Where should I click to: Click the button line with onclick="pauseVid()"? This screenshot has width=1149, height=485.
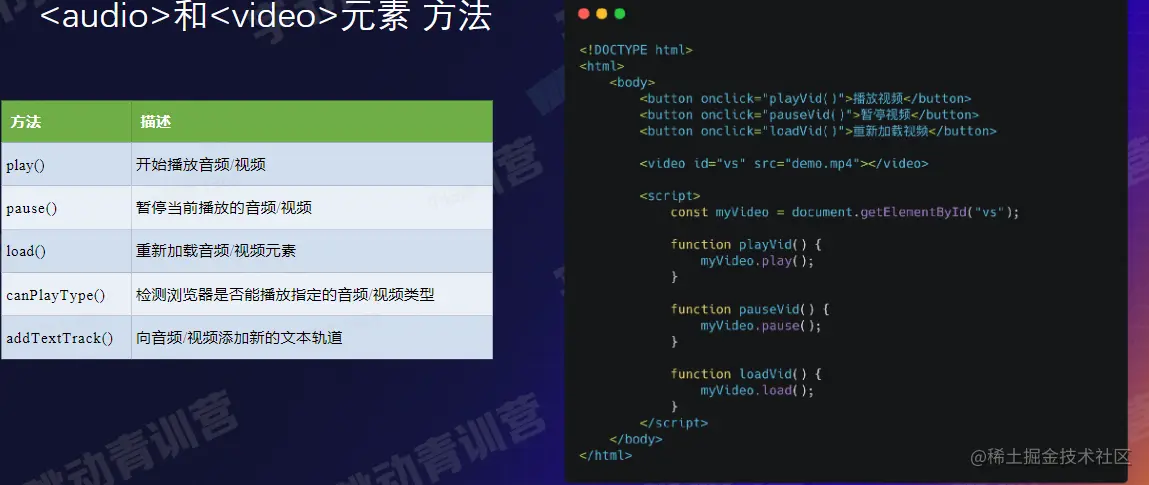coord(809,114)
